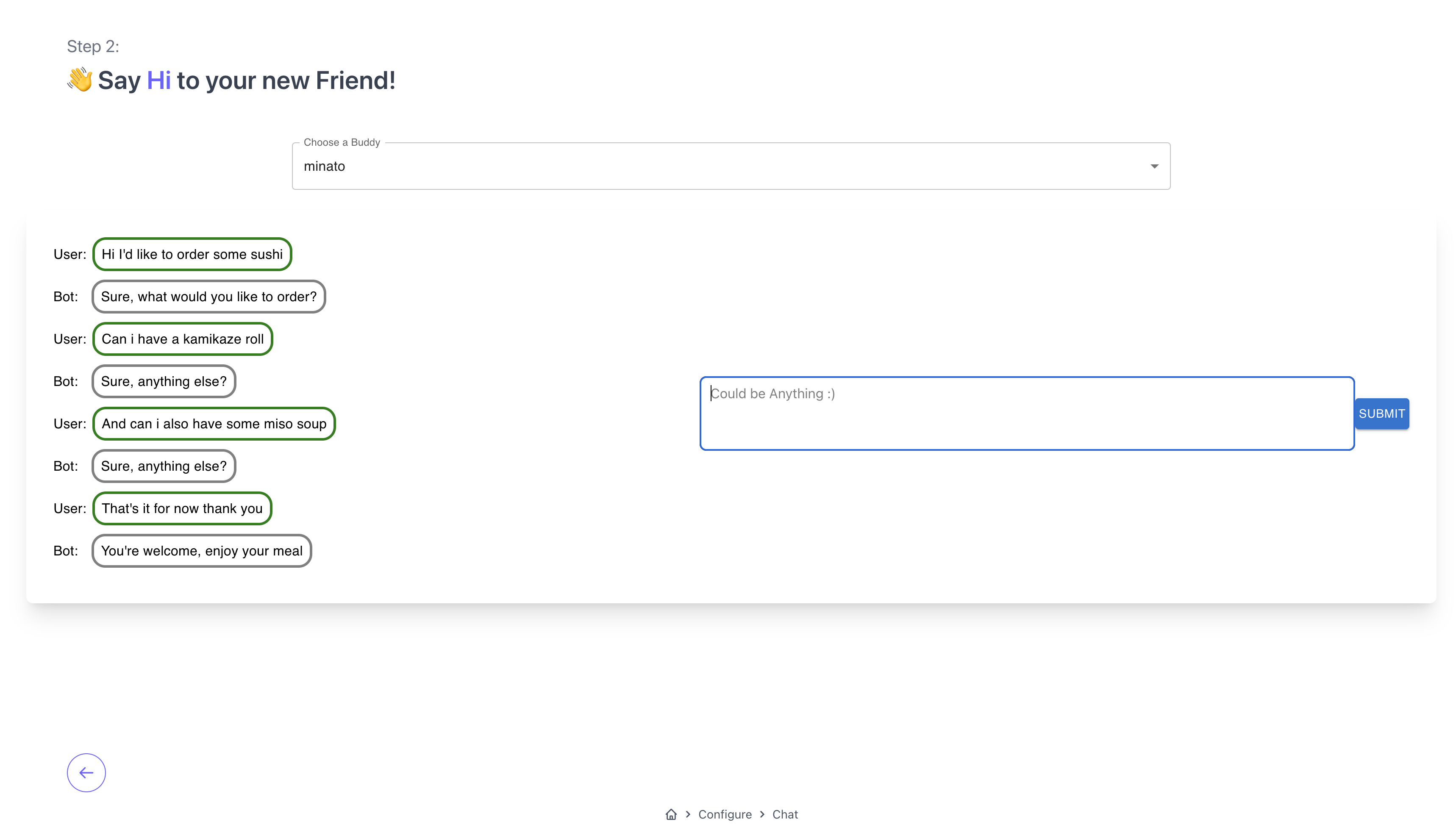This screenshot has height=827, width=1456.
Task: Select the 'Can i have a kamikaze roll' bubble
Action: tap(182, 339)
